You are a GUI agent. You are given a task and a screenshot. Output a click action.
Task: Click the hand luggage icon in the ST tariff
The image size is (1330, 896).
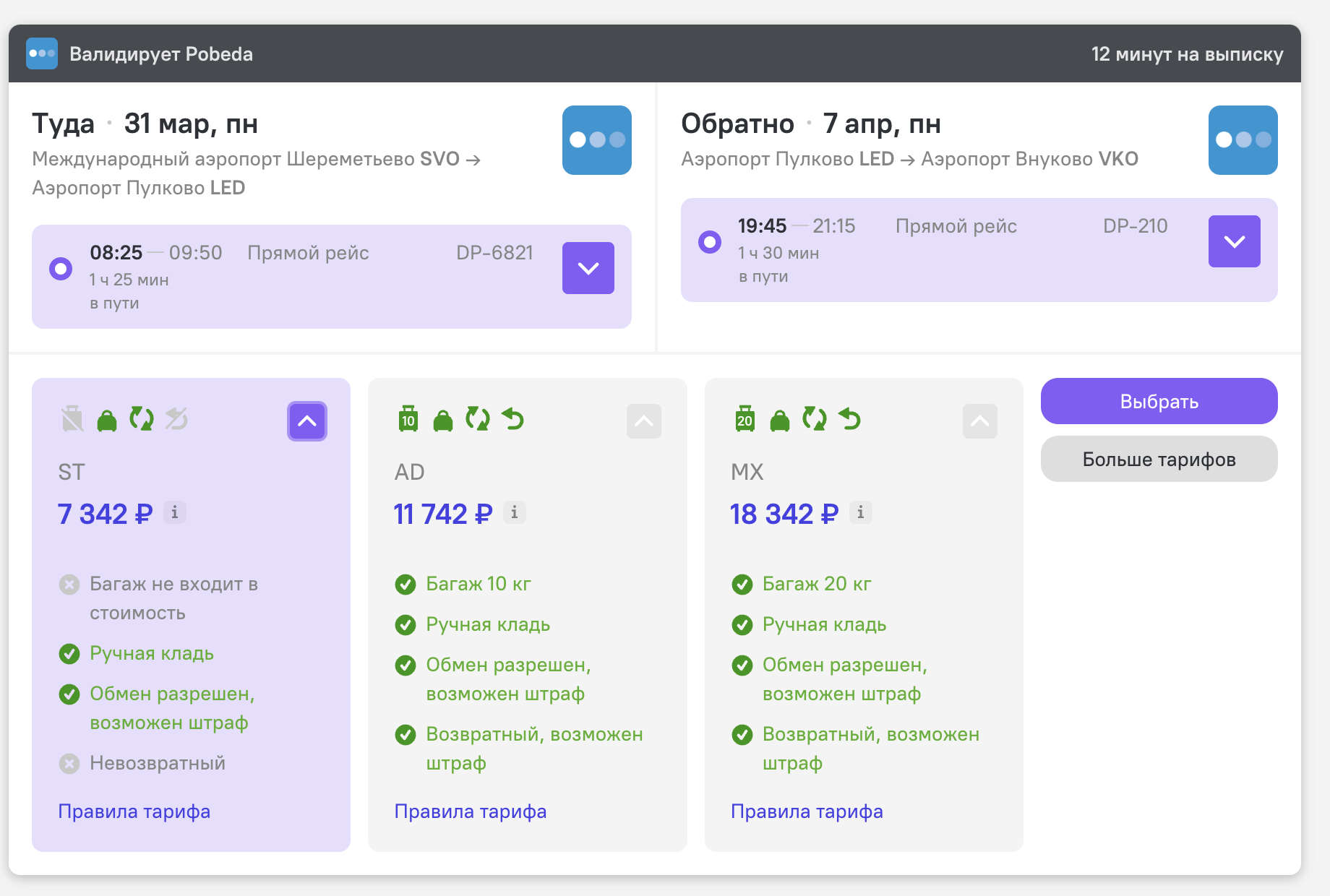pos(107,420)
